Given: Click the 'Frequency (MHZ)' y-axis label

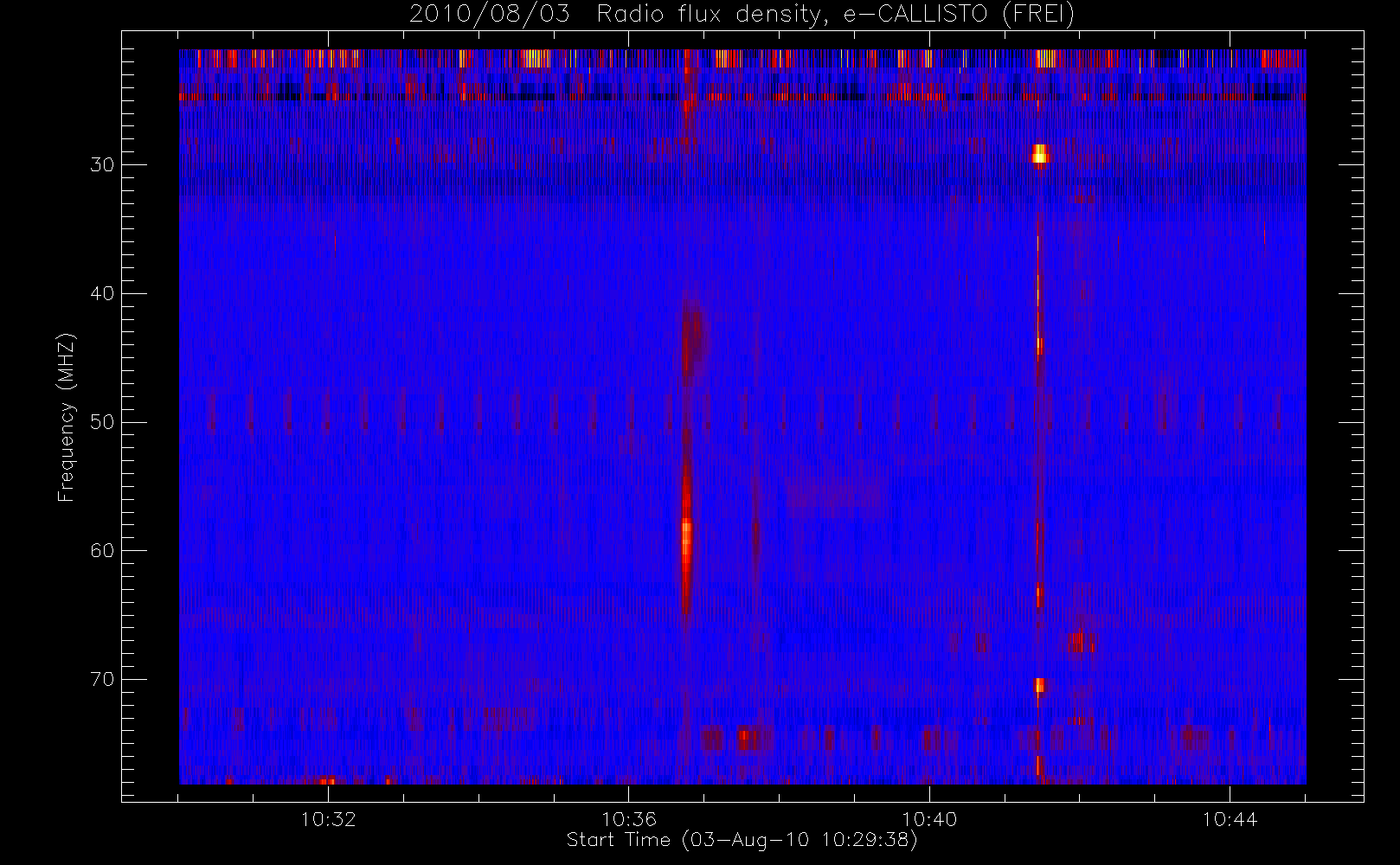Looking at the screenshot, I should click(67, 418).
